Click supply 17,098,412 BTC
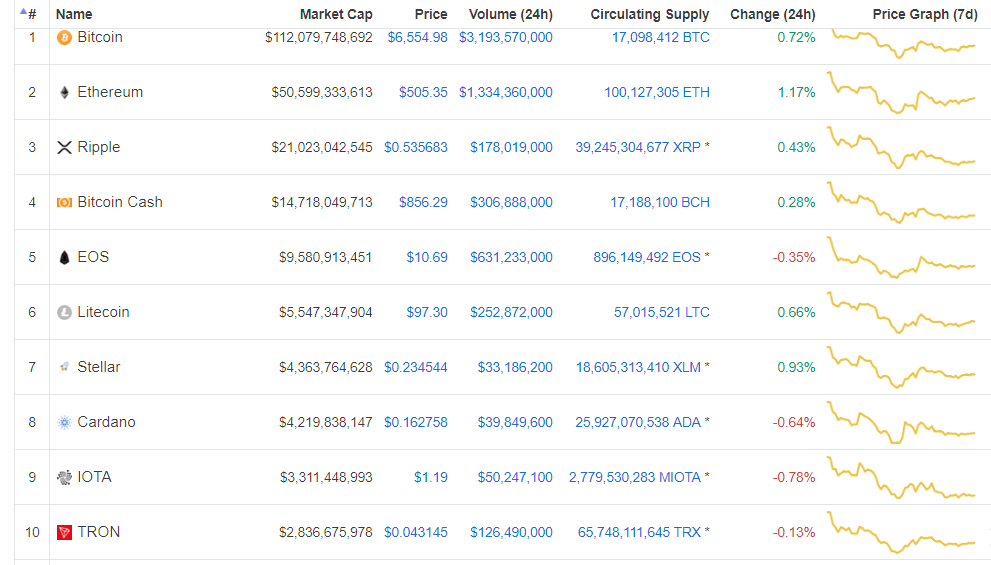This screenshot has width=991, height=565. [660, 38]
